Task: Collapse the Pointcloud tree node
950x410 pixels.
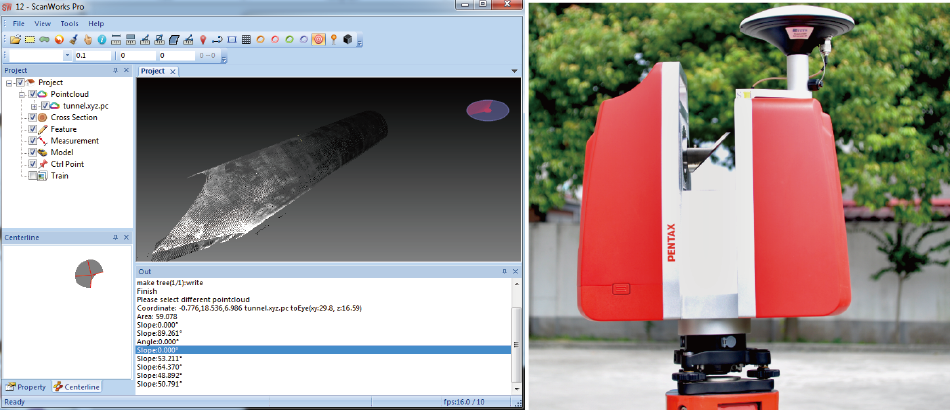Action: 21,94
